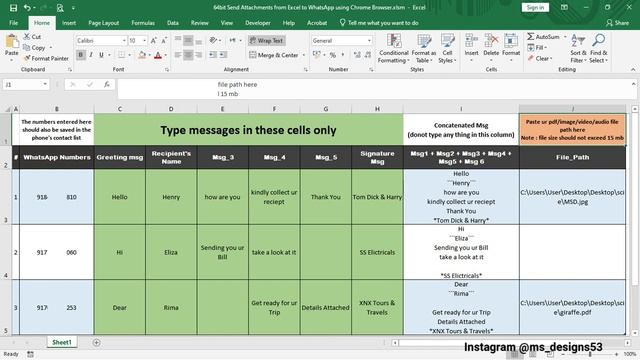
Task: Click Tell me what you want to do
Action: (x=379, y=23)
